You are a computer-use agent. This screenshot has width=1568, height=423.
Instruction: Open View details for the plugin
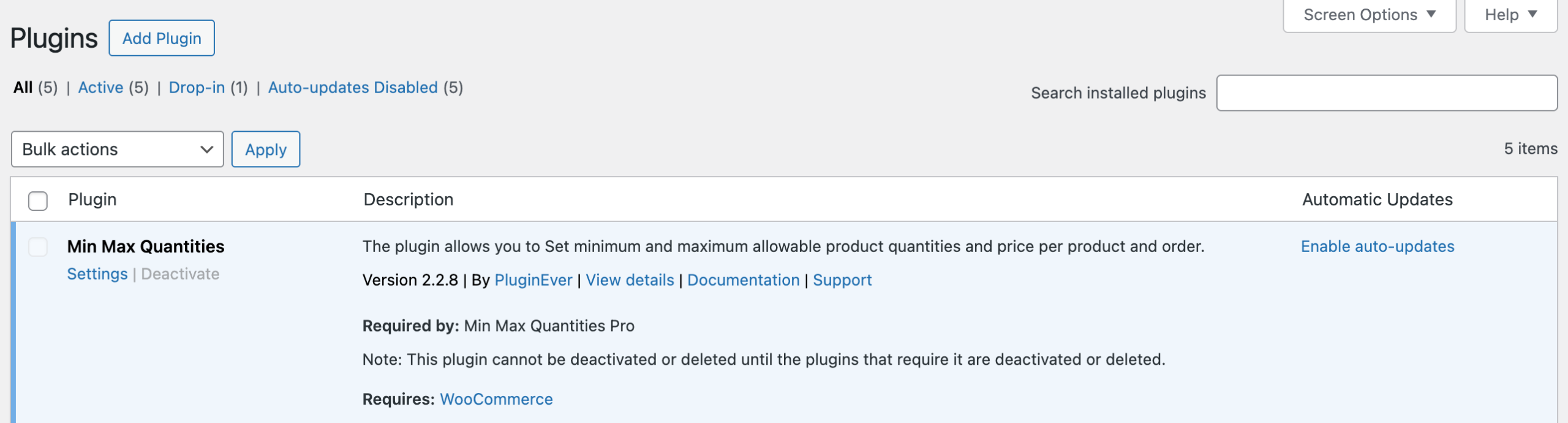click(630, 280)
